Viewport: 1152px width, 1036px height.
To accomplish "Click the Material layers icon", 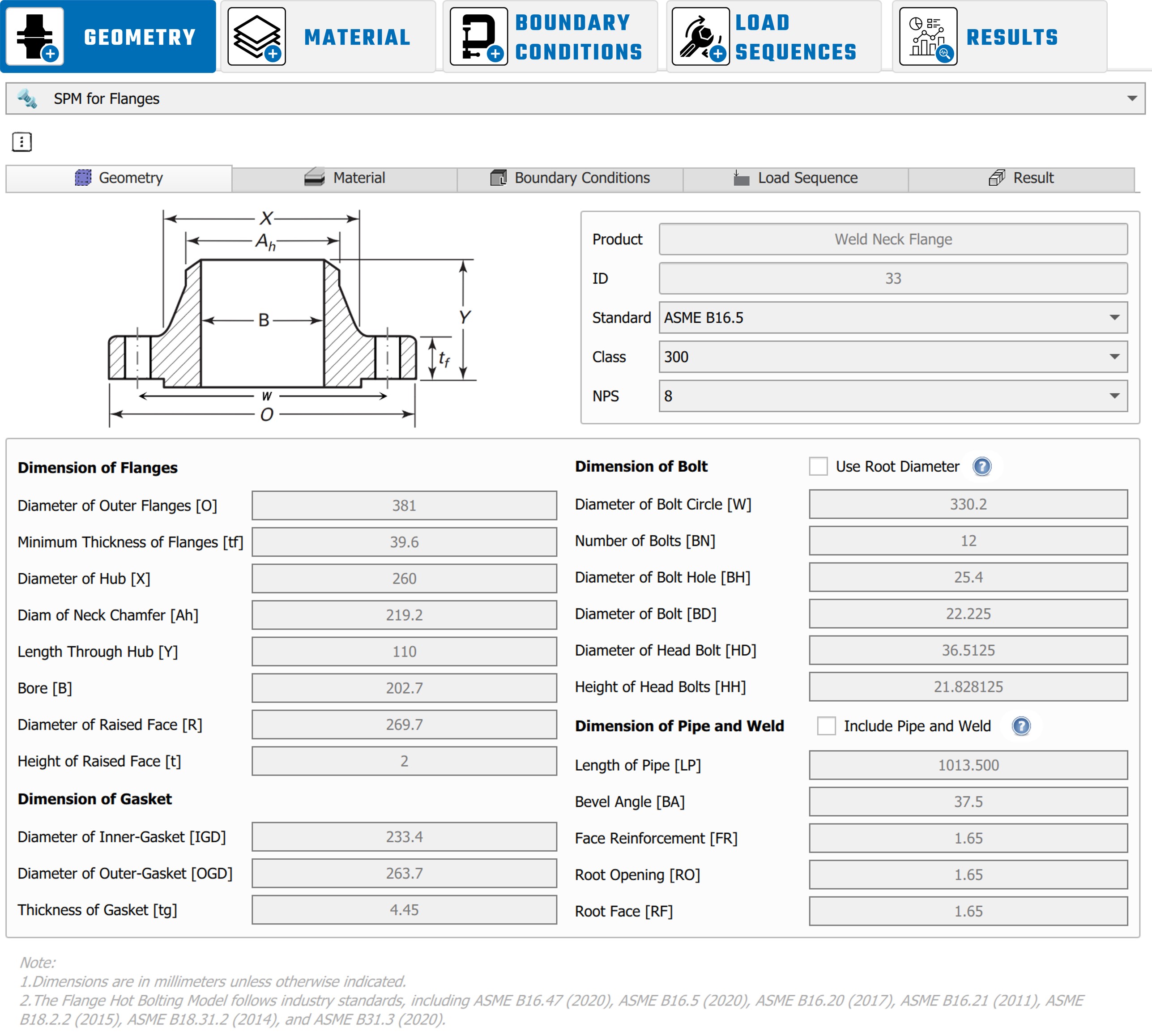I will pyautogui.click(x=257, y=36).
